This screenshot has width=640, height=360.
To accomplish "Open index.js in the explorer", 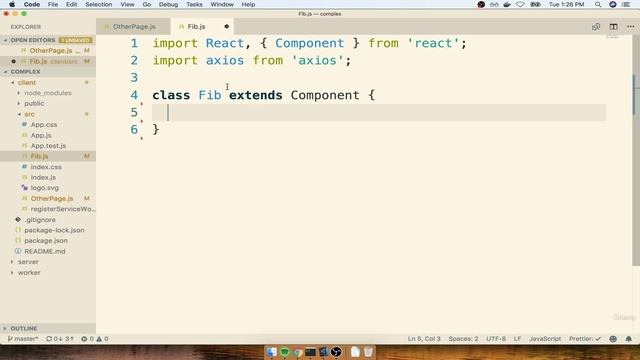I will click(x=43, y=178).
